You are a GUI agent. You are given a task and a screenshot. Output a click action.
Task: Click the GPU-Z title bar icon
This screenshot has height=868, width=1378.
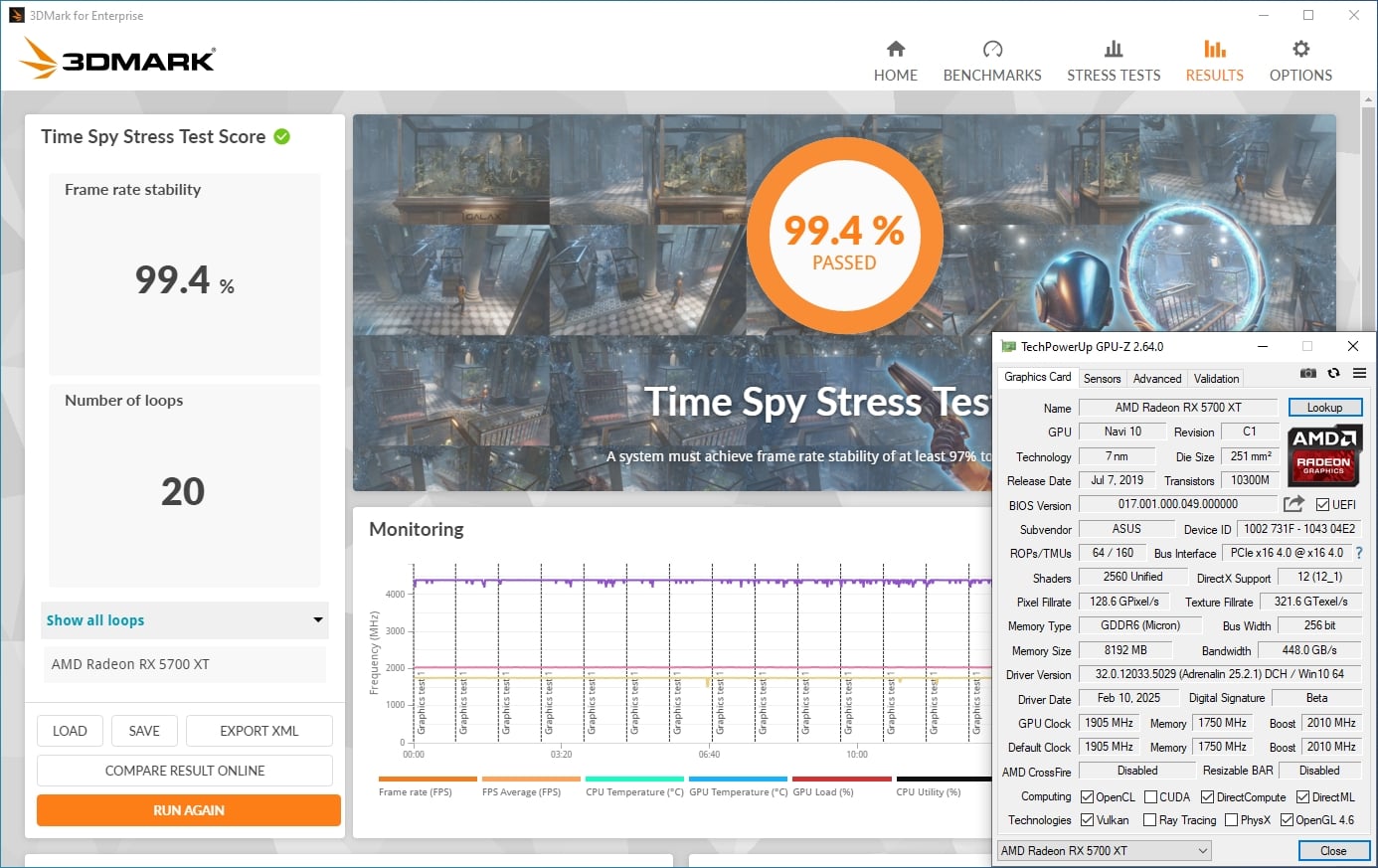pyautogui.click(x=1008, y=346)
